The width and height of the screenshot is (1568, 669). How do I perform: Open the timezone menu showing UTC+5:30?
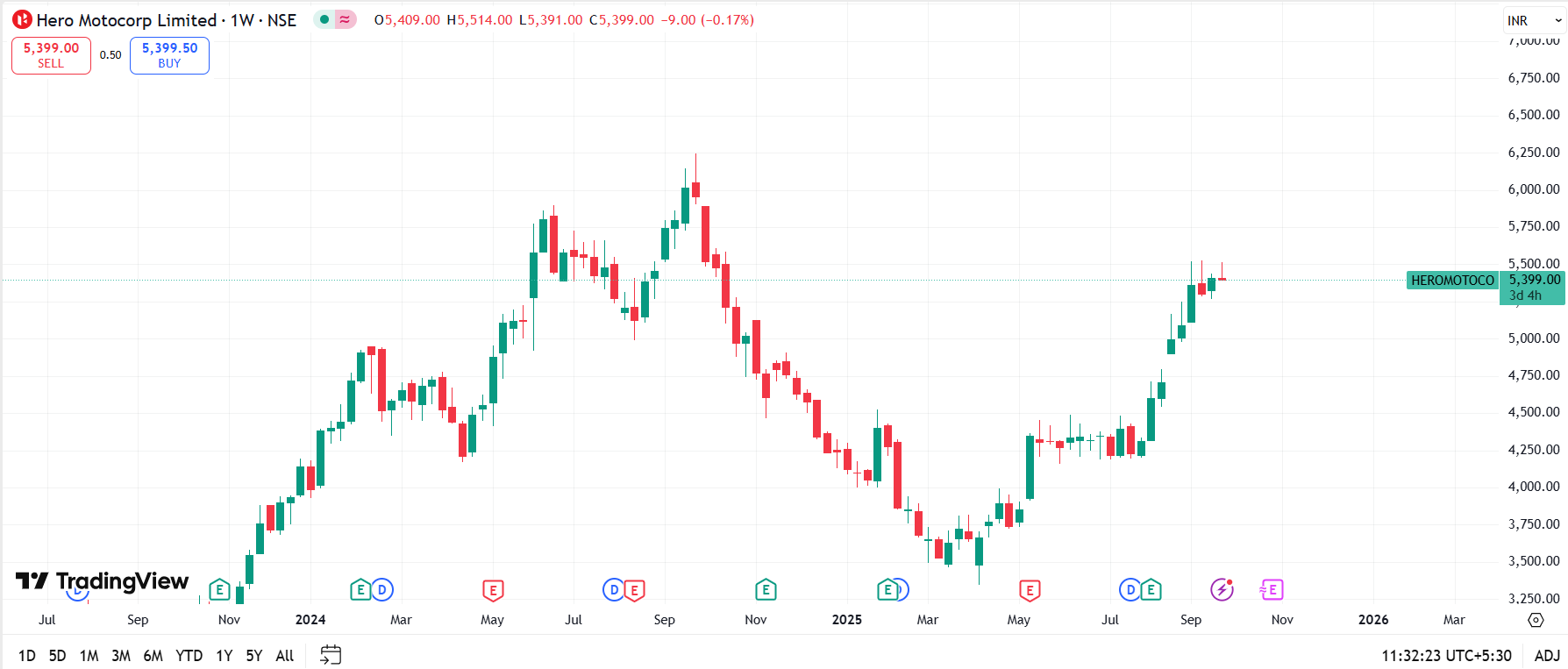click(x=1446, y=655)
